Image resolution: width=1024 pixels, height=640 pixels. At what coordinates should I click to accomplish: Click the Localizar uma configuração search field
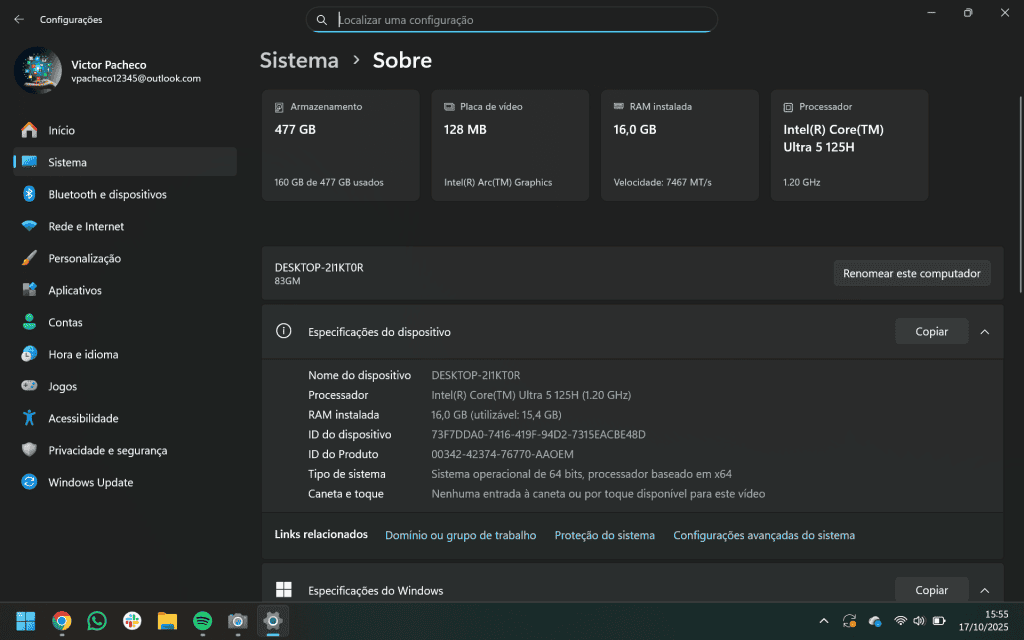point(512,19)
